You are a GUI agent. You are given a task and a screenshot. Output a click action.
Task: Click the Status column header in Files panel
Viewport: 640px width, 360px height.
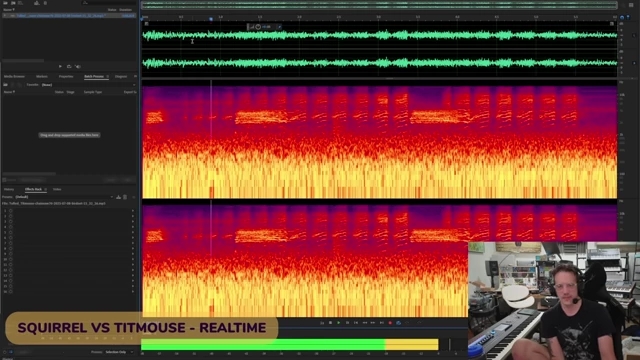112,9
